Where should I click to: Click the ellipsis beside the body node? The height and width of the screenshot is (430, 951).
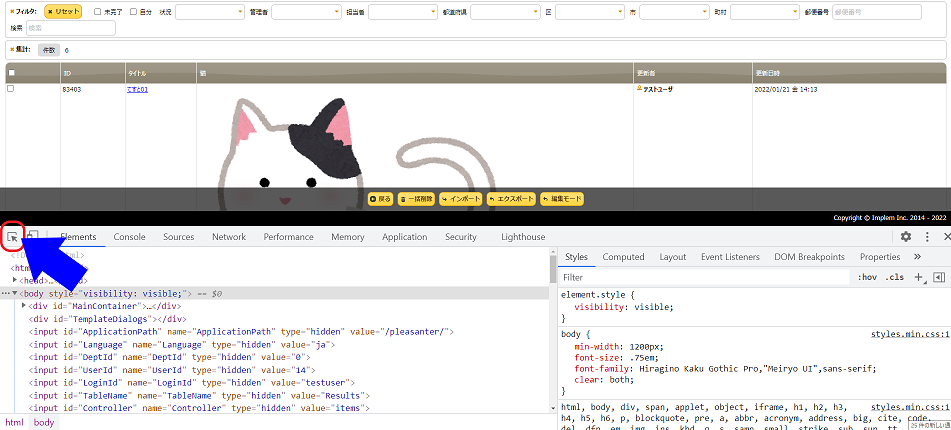[x=5, y=294]
